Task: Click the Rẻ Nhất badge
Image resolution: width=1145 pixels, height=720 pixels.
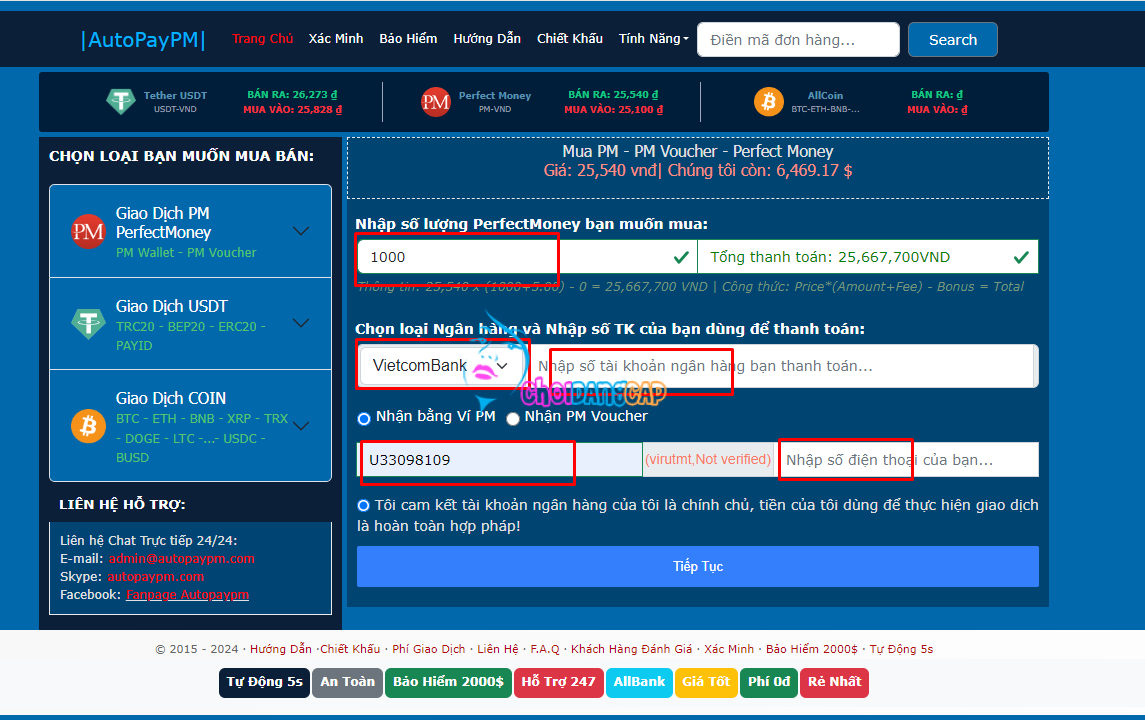Action: (835, 683)
